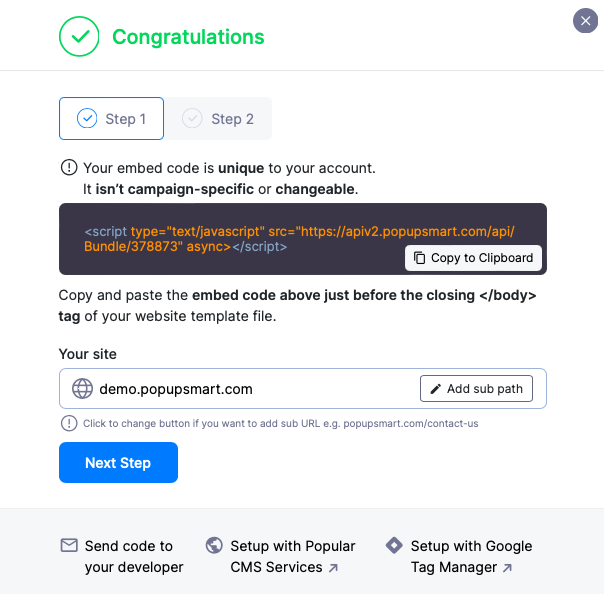This screenshot has width=604, height=594.
Task: Click the envelope icon for sending code
Action: click(x=69, y=546)
